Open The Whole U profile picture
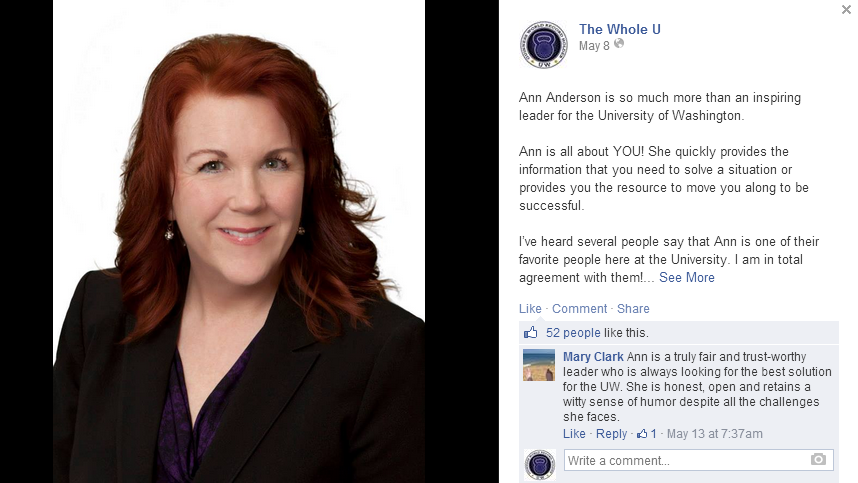 (x=543, y=45)
